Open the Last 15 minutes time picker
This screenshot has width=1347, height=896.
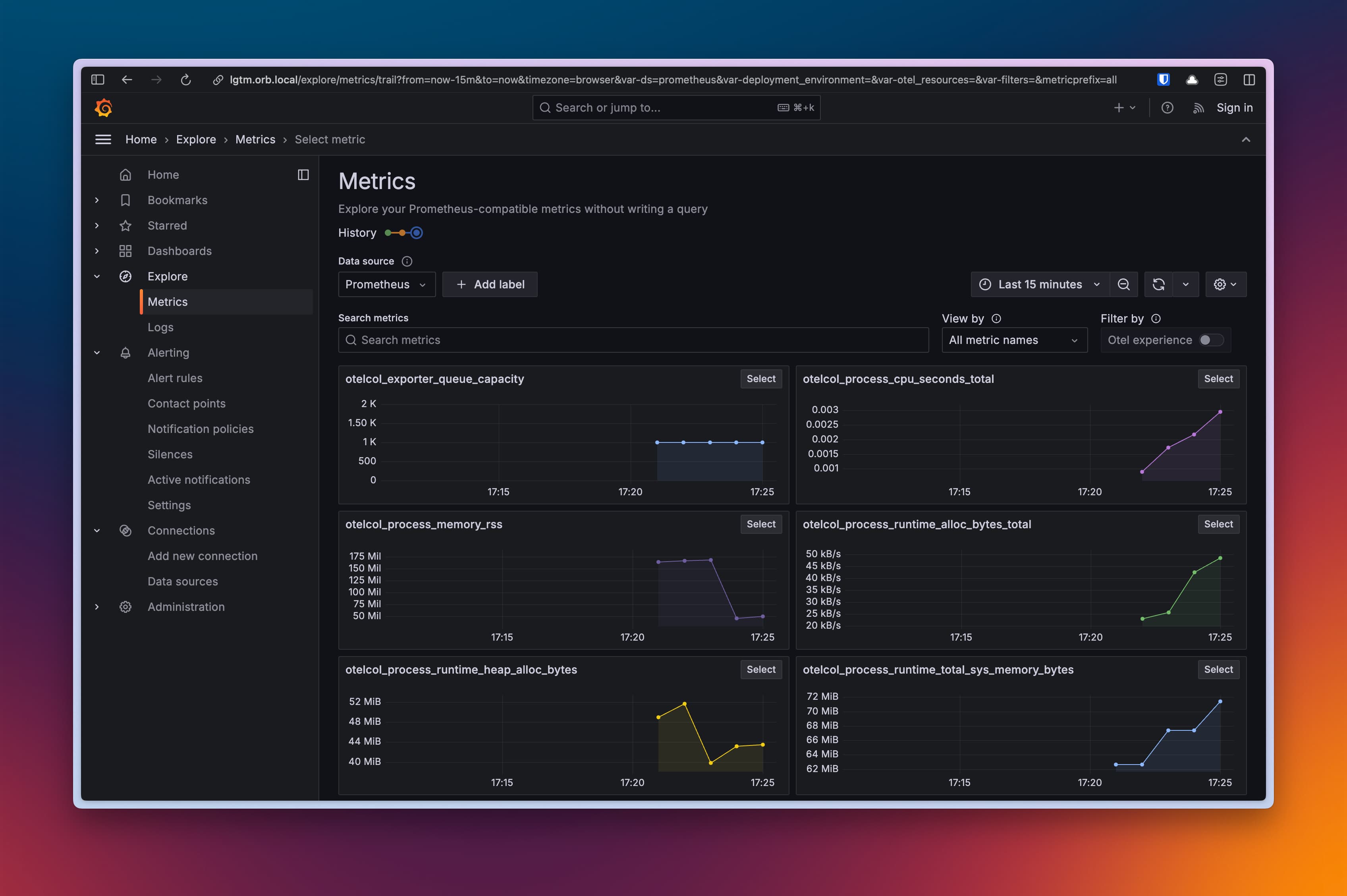[1040, 285]
